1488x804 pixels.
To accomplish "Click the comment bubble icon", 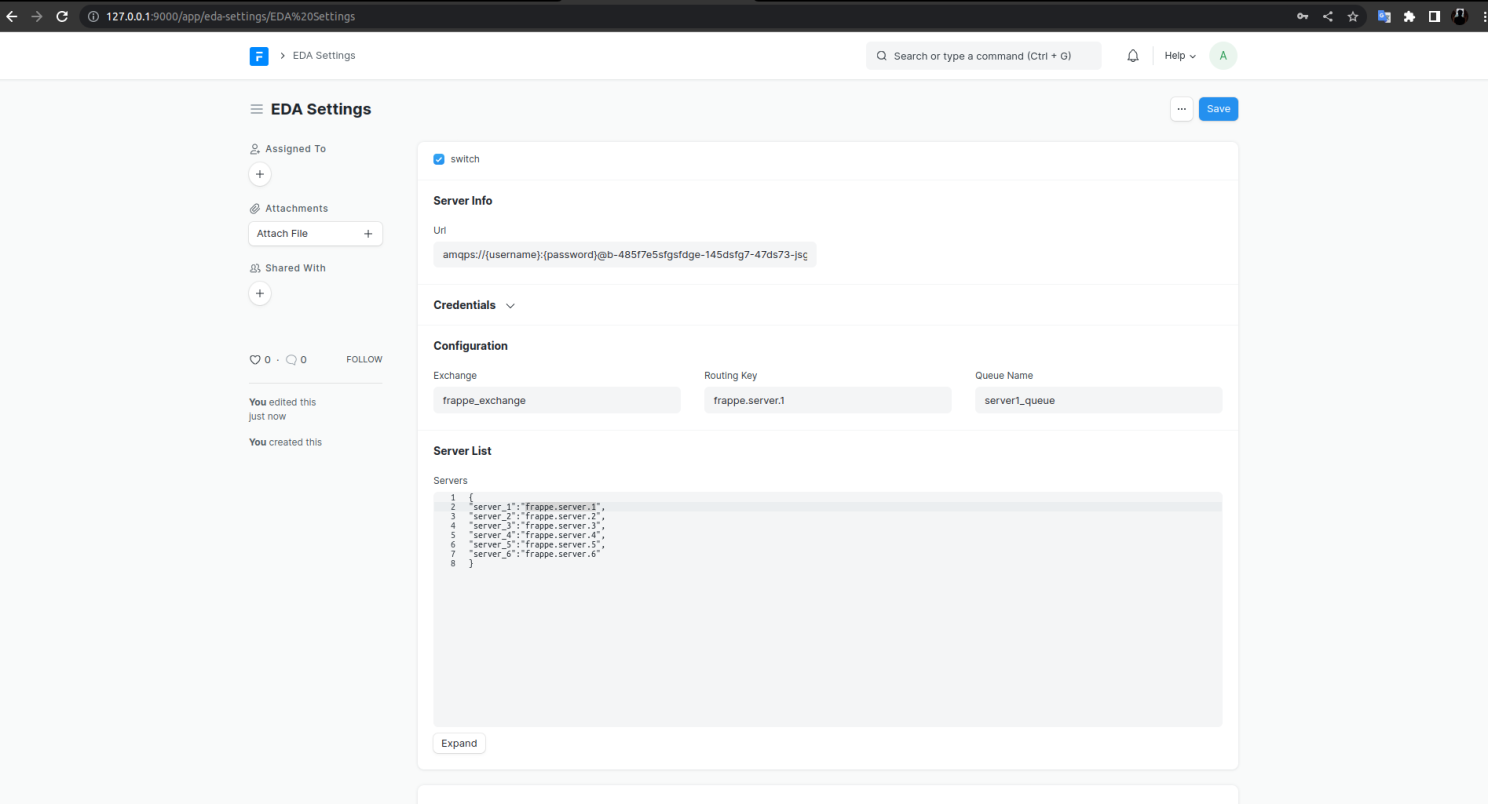I will tap(291, 360).
